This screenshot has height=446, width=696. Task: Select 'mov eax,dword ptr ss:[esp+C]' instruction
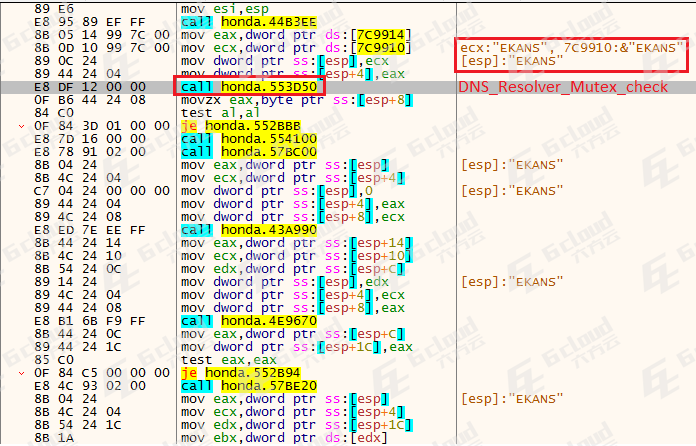pos(293,334)
